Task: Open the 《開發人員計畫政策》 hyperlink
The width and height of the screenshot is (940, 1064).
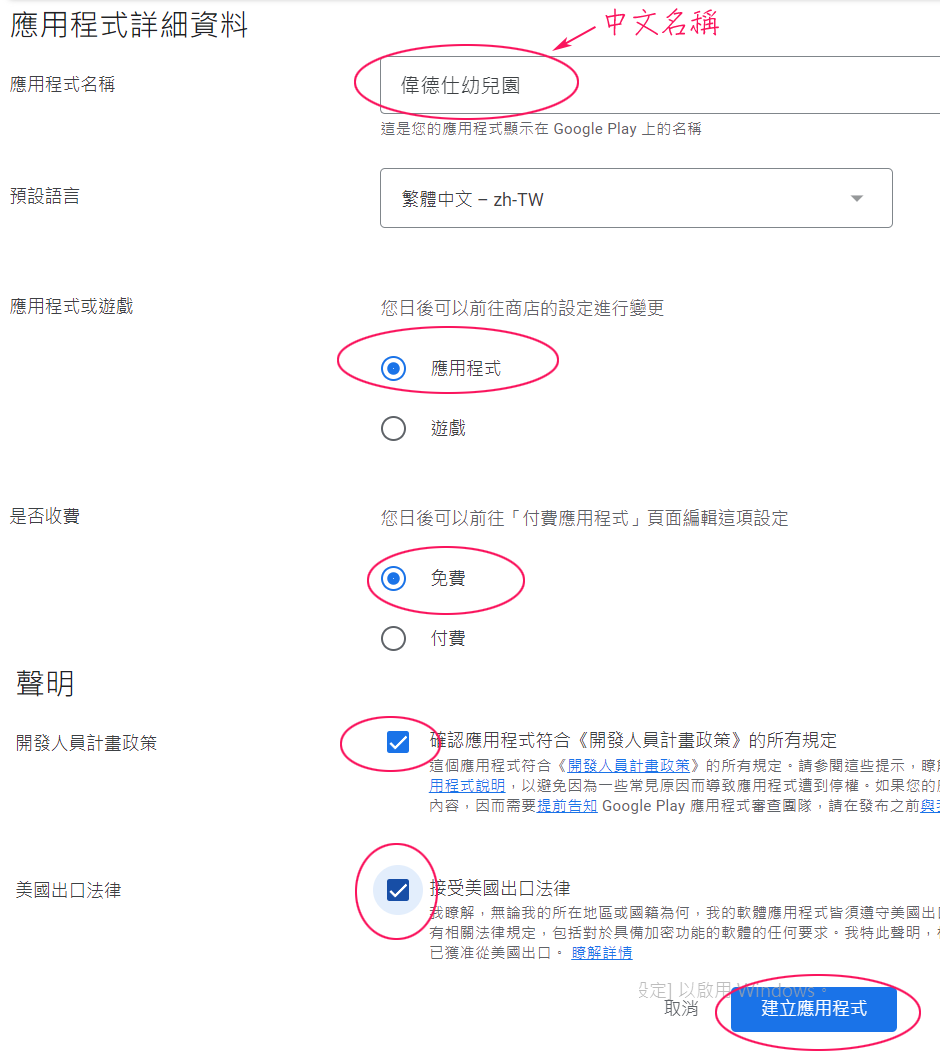Action: click(x=628, y=765)
